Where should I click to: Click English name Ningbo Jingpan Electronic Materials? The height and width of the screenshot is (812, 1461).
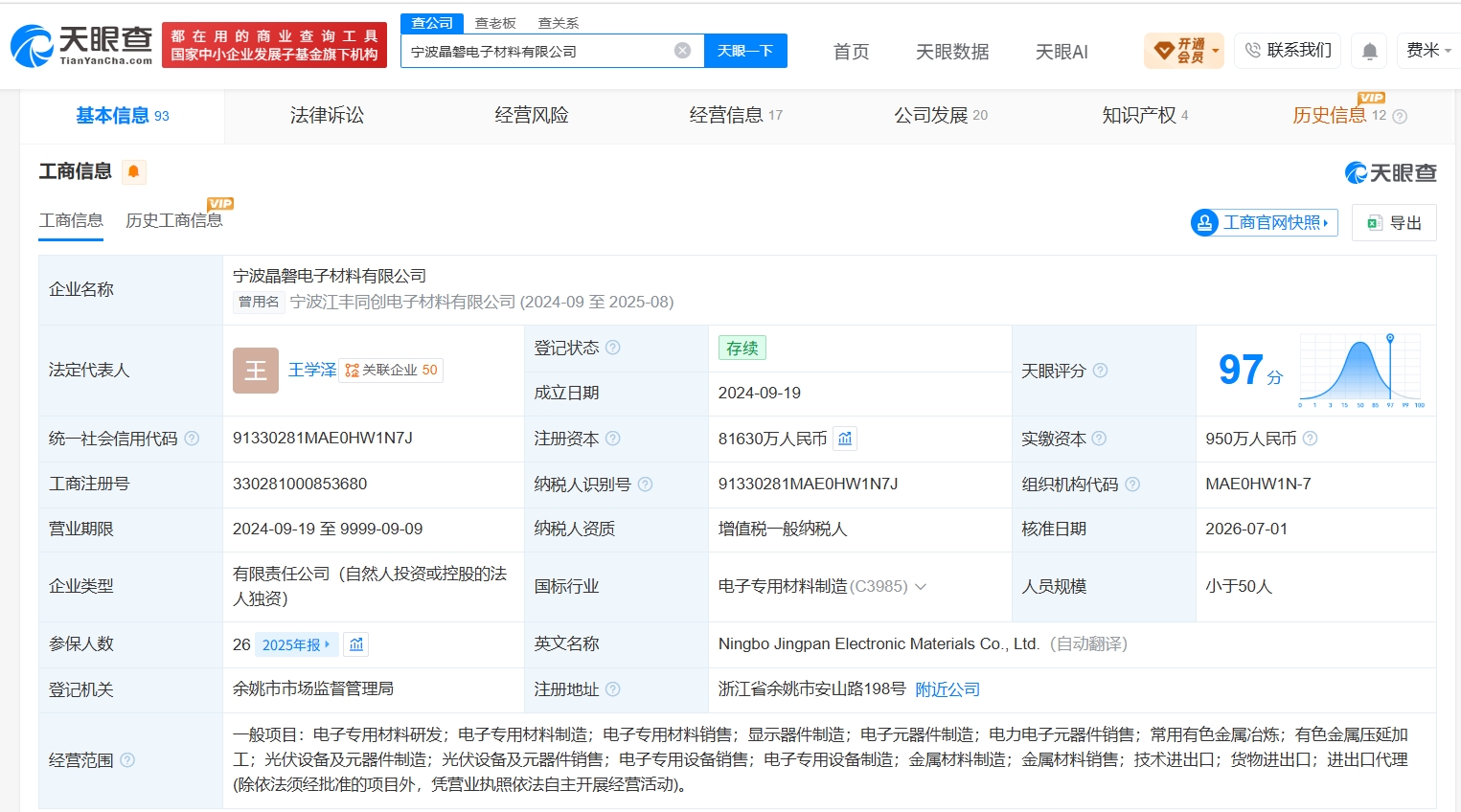point(879,644)
